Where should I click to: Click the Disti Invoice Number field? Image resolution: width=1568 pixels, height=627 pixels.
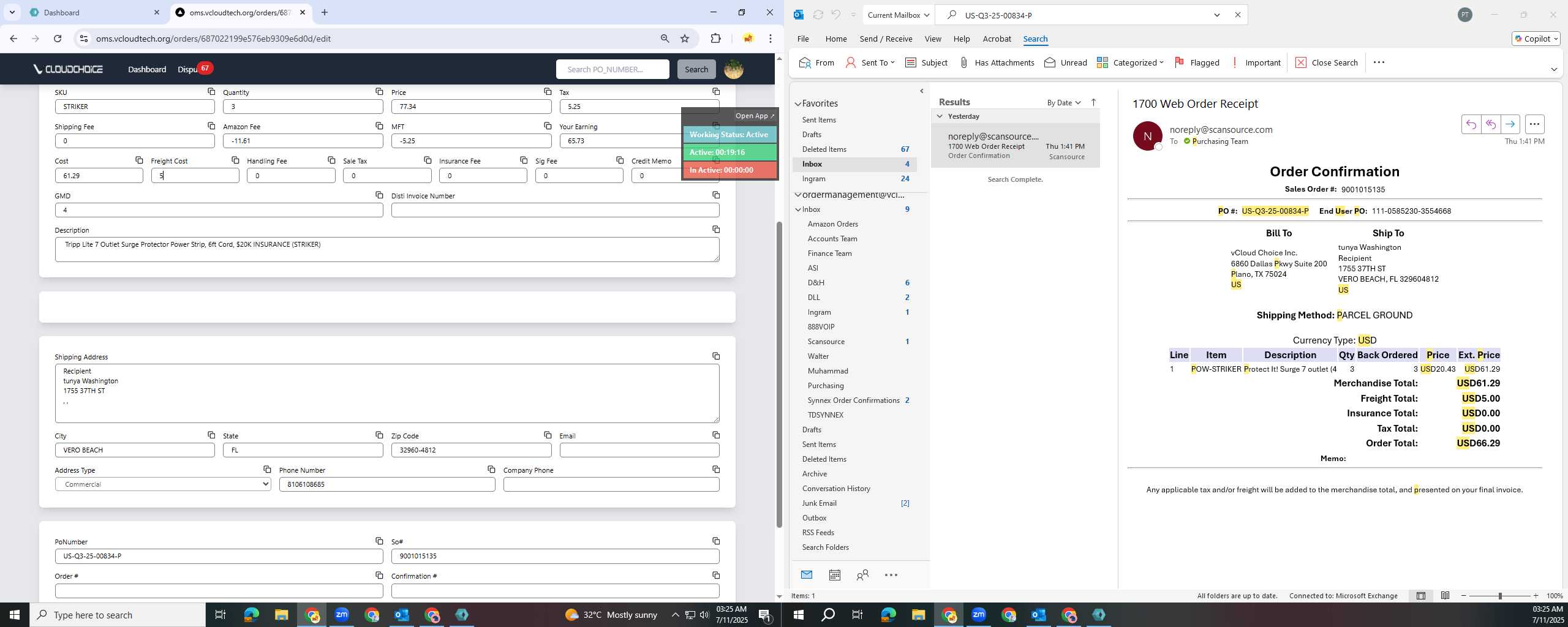click(x=555, y=210)
